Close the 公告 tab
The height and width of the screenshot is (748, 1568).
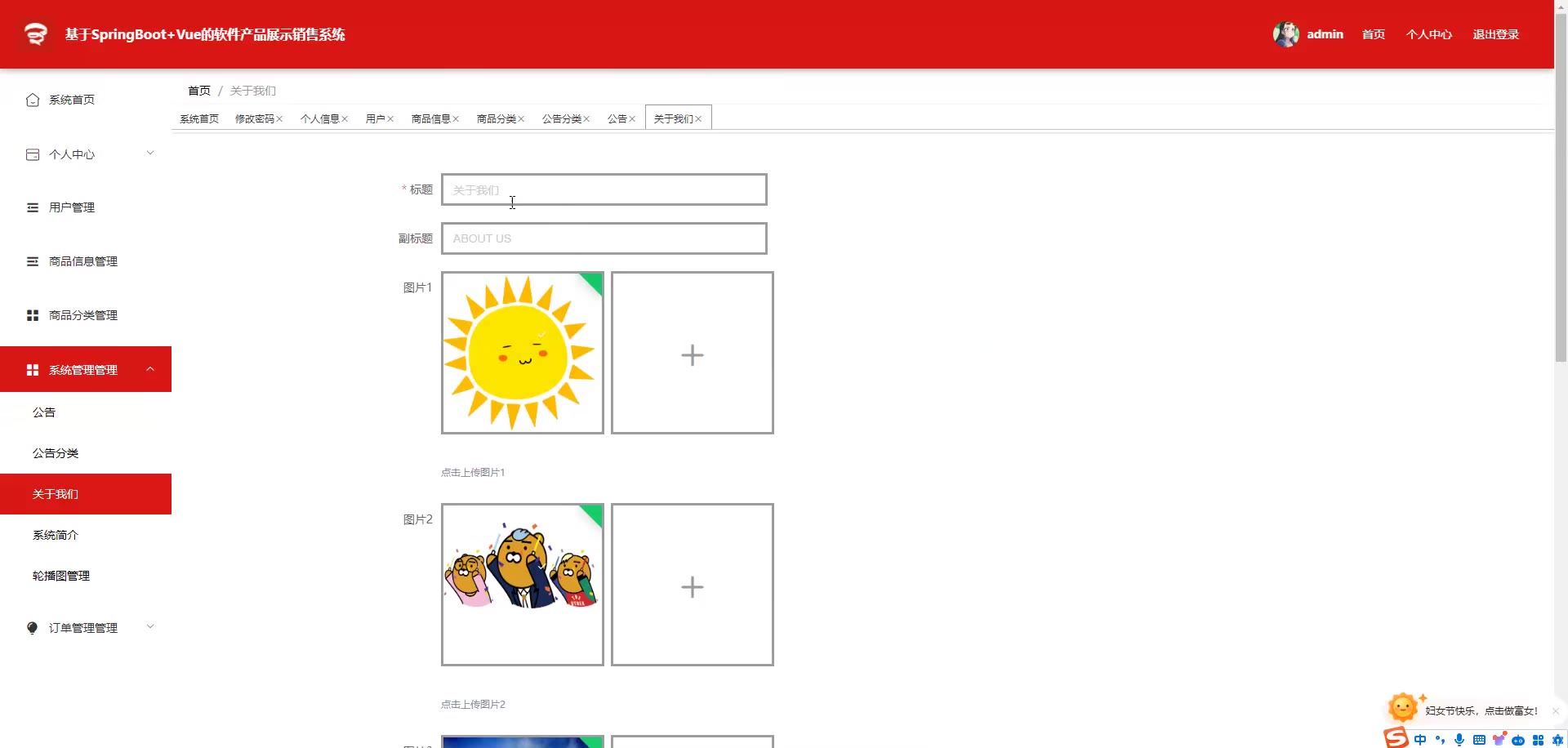click(632, 119)
